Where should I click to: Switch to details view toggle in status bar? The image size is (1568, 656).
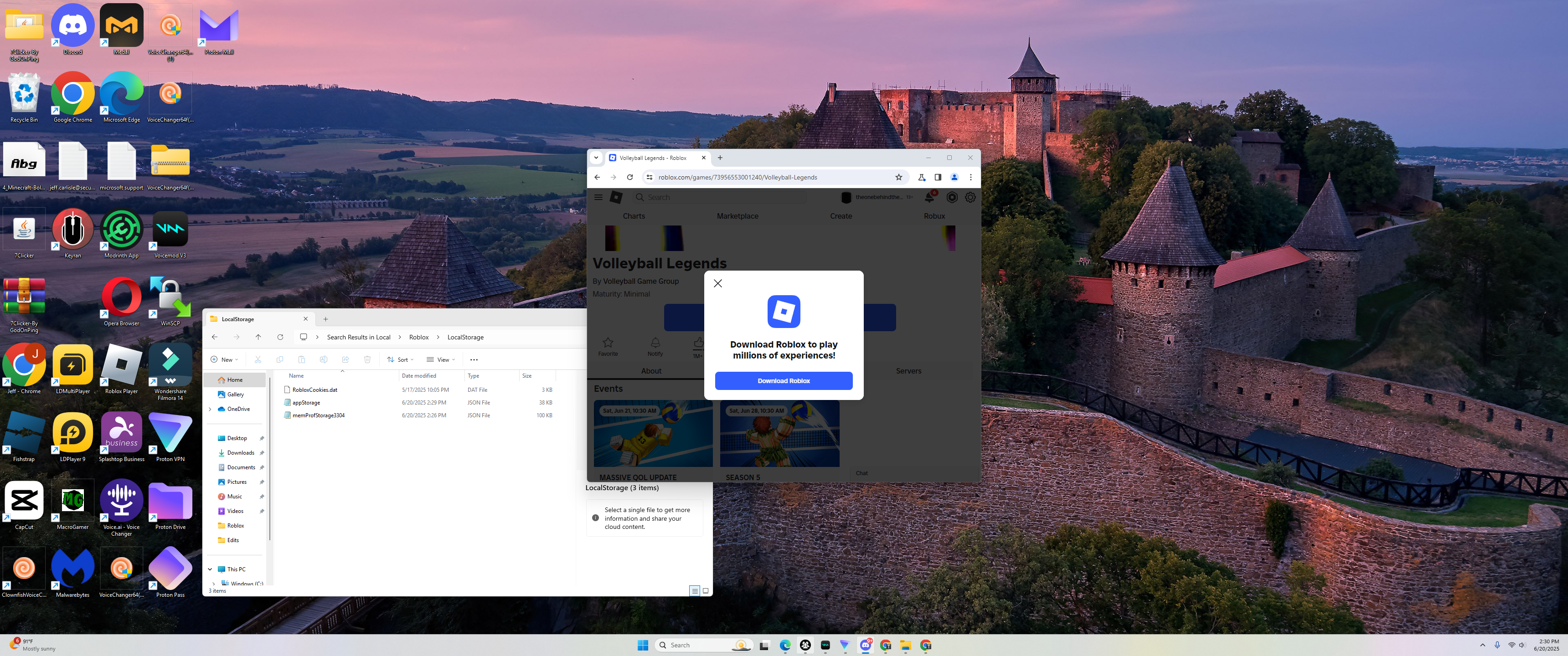click(x=694, y=590)
